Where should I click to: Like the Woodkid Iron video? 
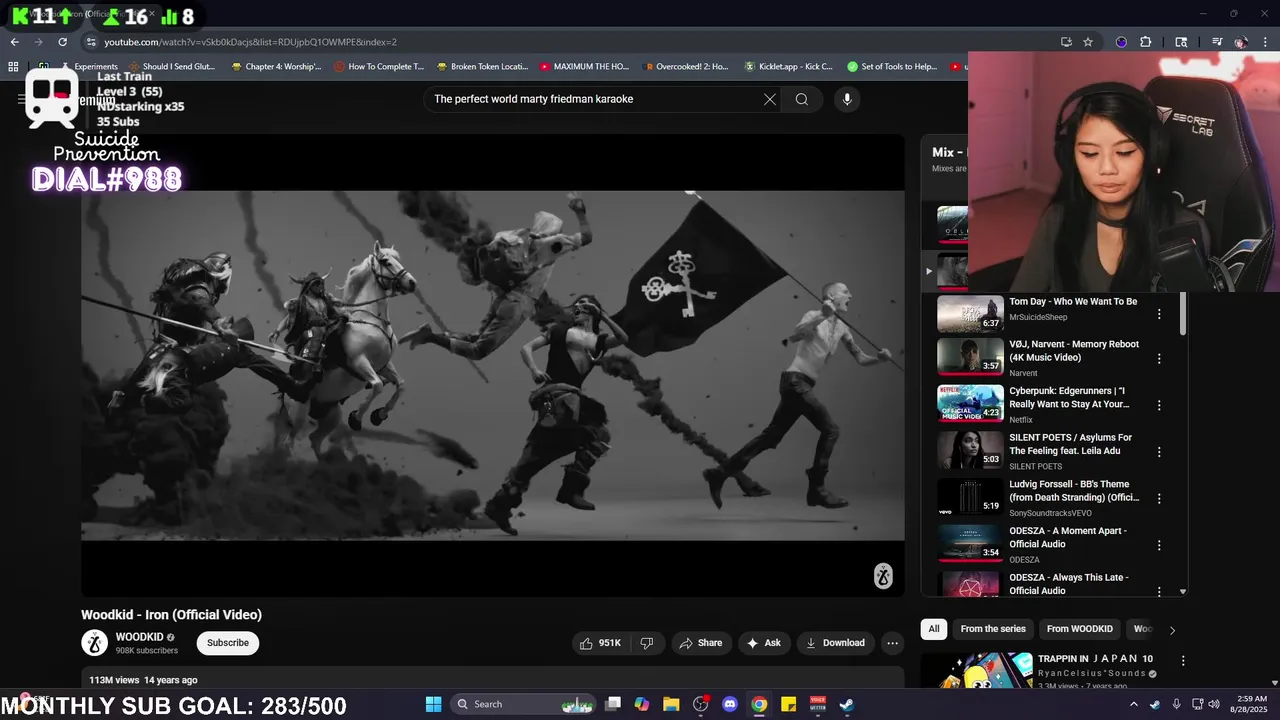click(x=600, y=643)
